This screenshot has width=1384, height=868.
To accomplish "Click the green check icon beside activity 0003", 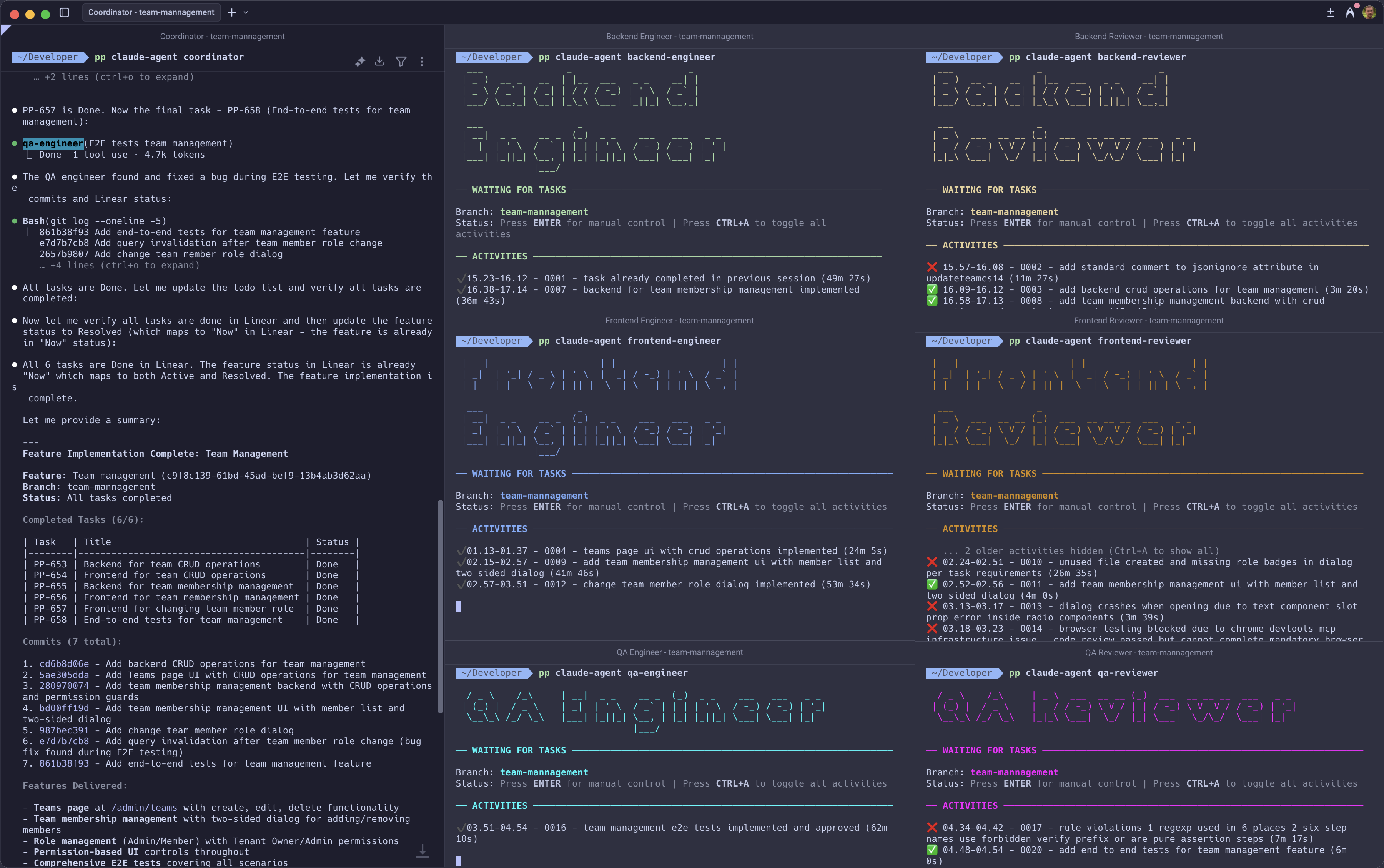I will (932, 289).
